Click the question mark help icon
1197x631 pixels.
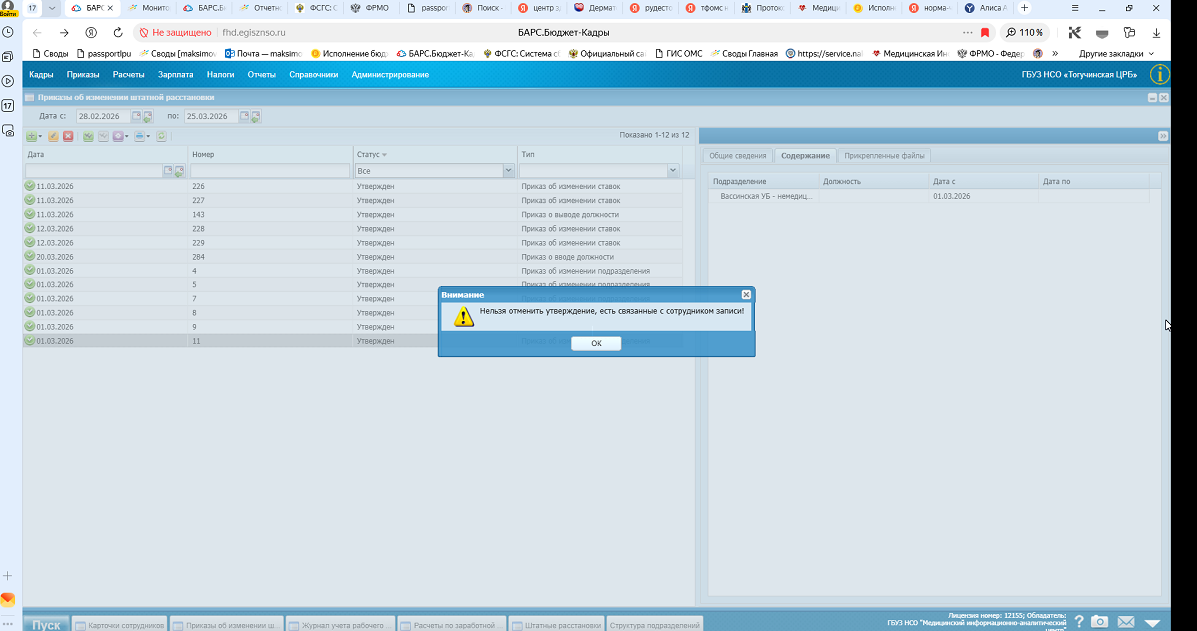point(1079,622)
